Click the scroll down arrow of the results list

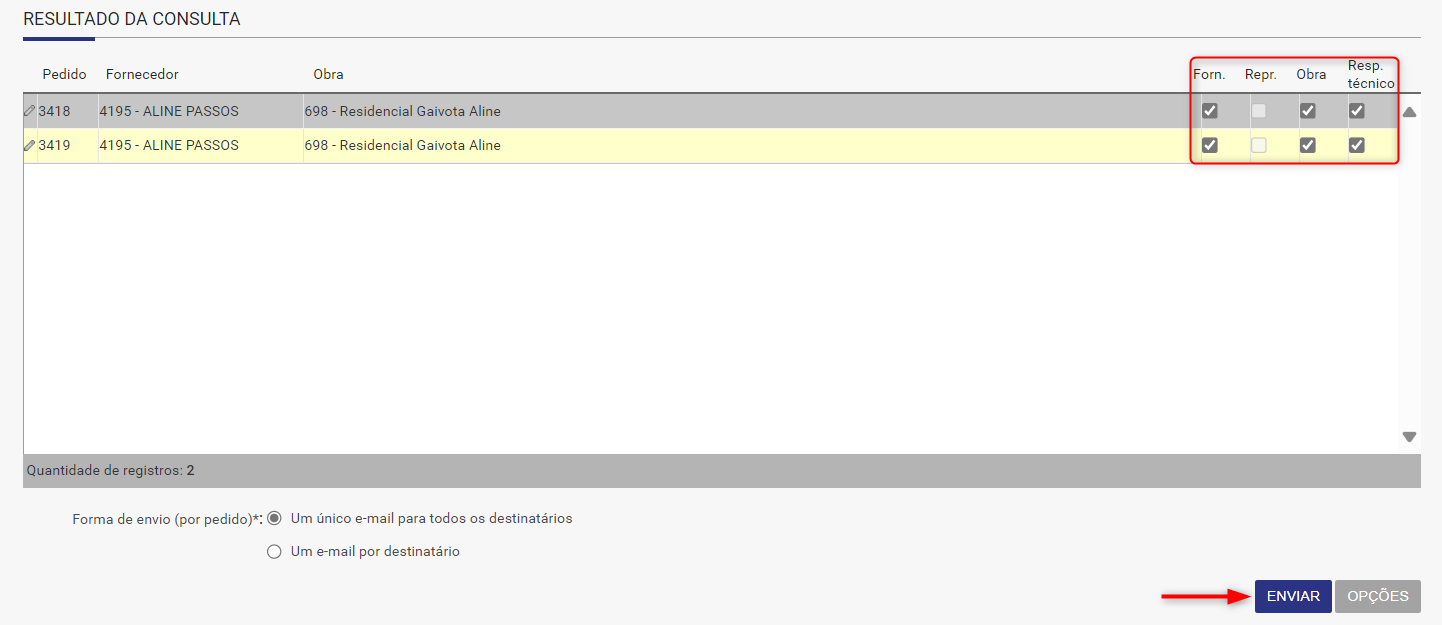(1409, 437)
